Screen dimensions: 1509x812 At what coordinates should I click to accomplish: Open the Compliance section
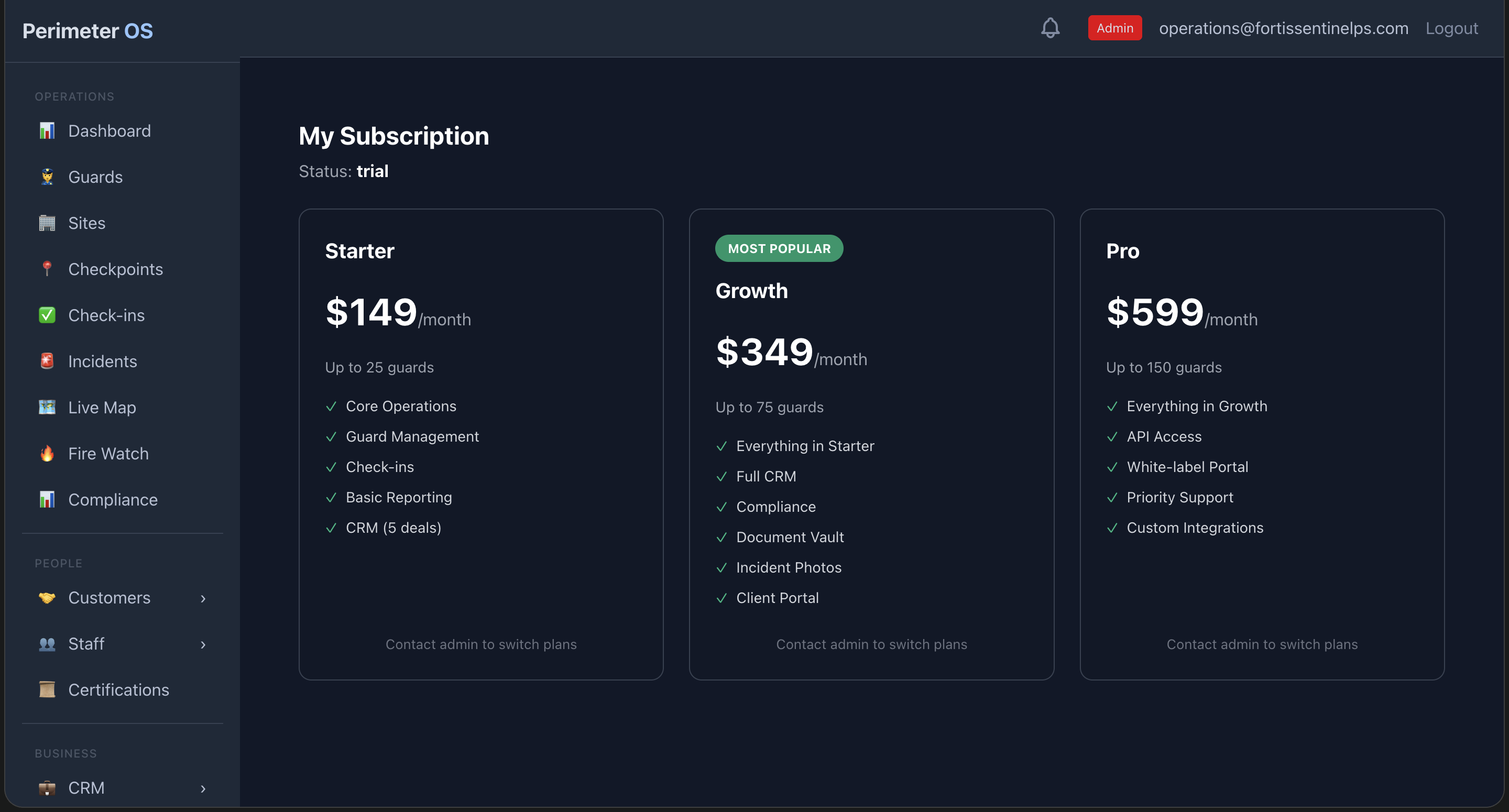pos(113,499)
